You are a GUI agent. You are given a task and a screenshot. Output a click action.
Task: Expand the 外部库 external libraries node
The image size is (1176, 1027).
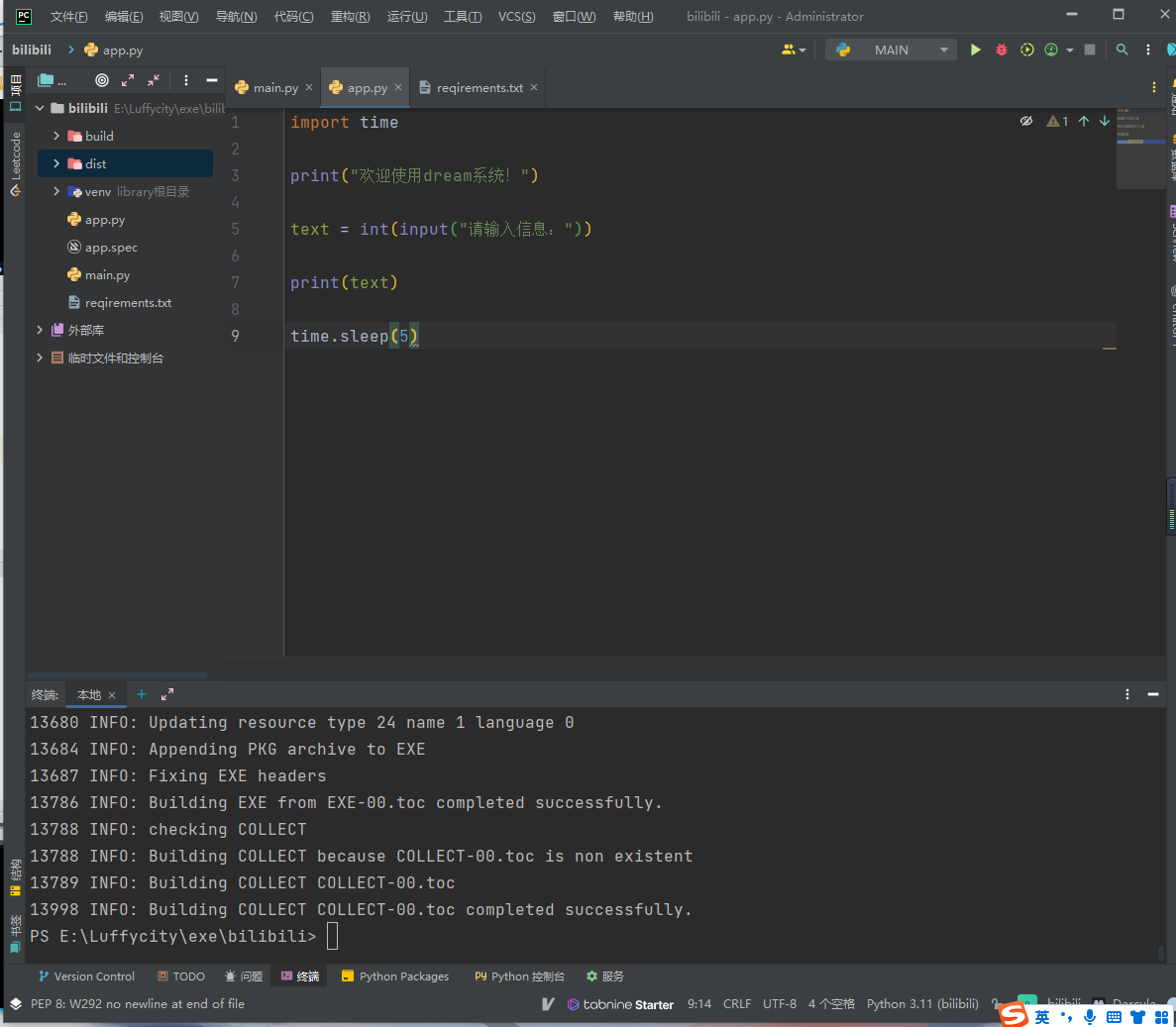click(x=40, y=330)
